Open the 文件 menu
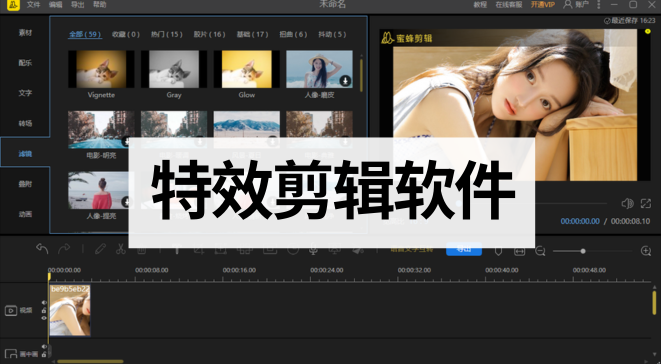 click(33, 5)
